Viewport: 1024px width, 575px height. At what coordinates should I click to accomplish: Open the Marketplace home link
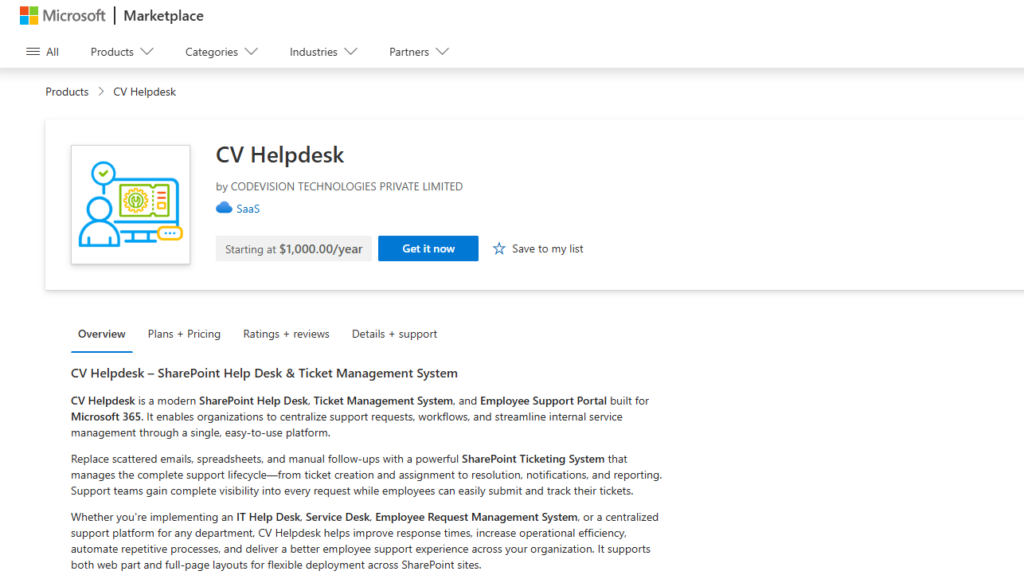tap(163, 16)
